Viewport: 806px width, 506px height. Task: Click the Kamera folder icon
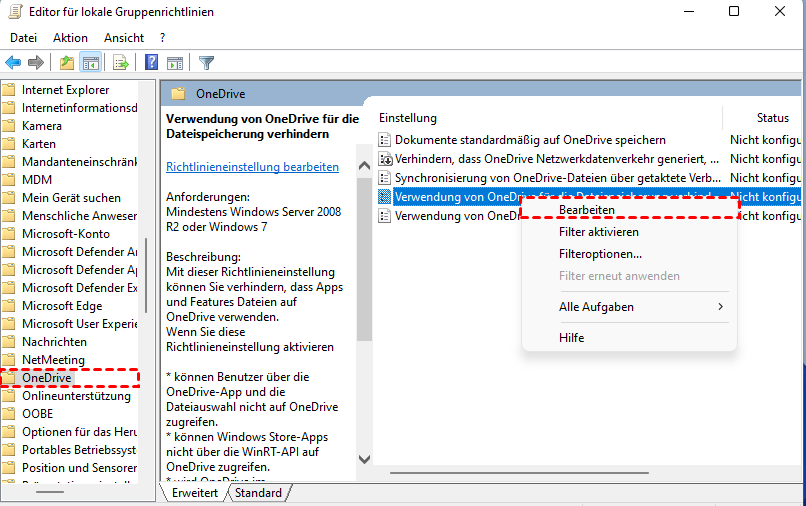tap(9, 126)
